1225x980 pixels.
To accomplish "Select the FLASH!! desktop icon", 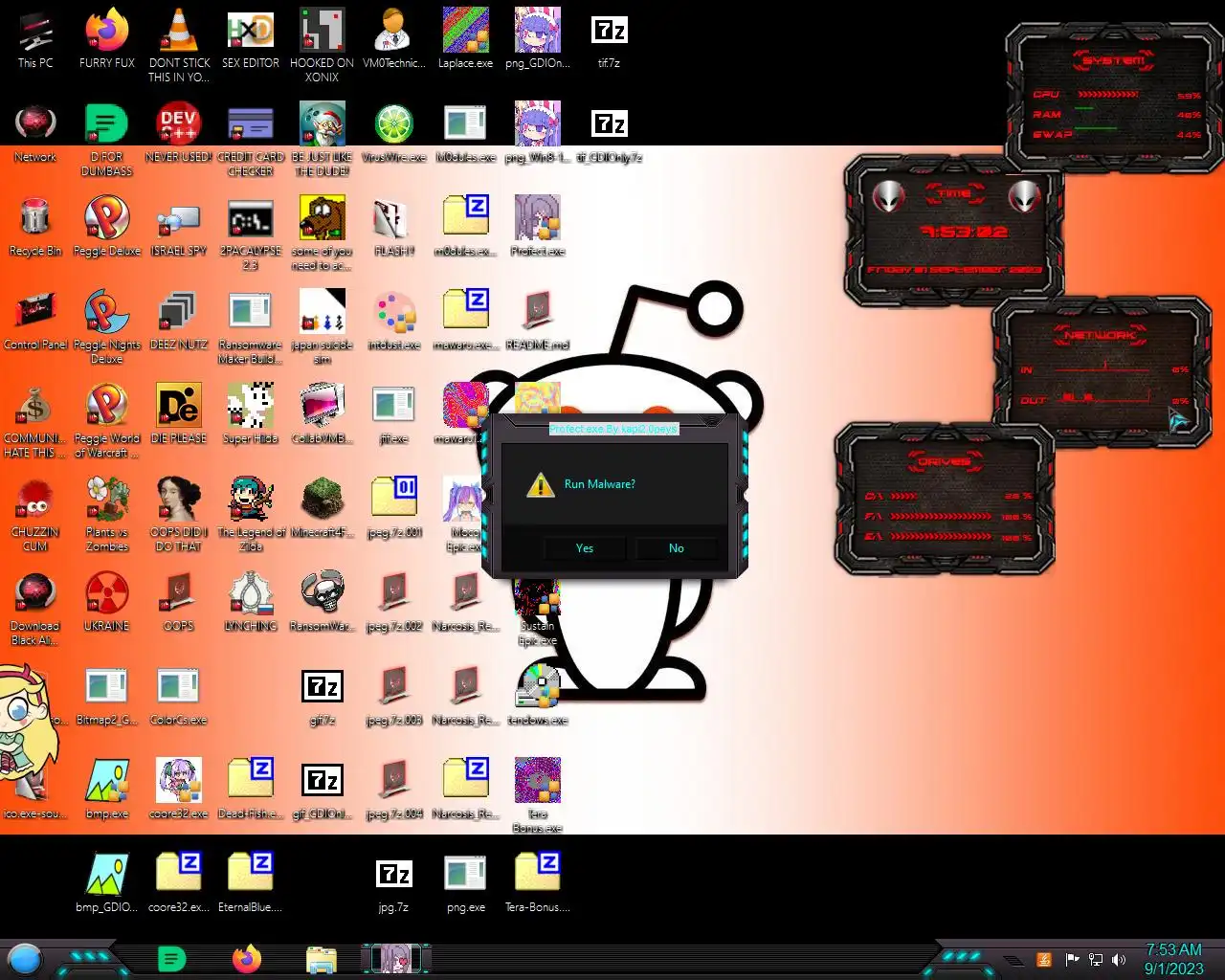I will [x=393, y=227].
